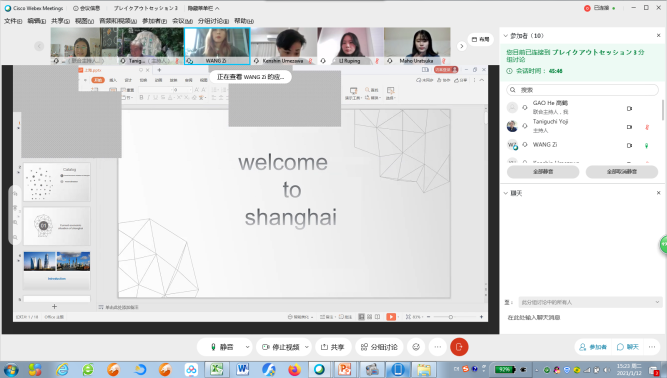Open the emoji reactions button
This screenshot has height=378, width=667.
click(416, 347)
